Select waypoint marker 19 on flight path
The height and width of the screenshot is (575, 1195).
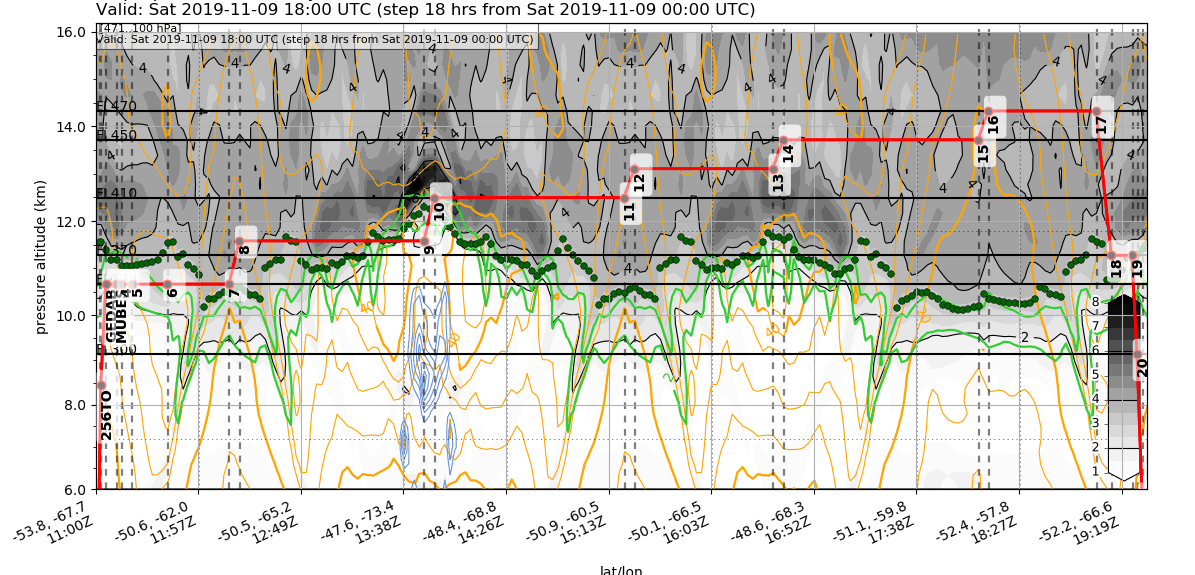coord(1133,255)
